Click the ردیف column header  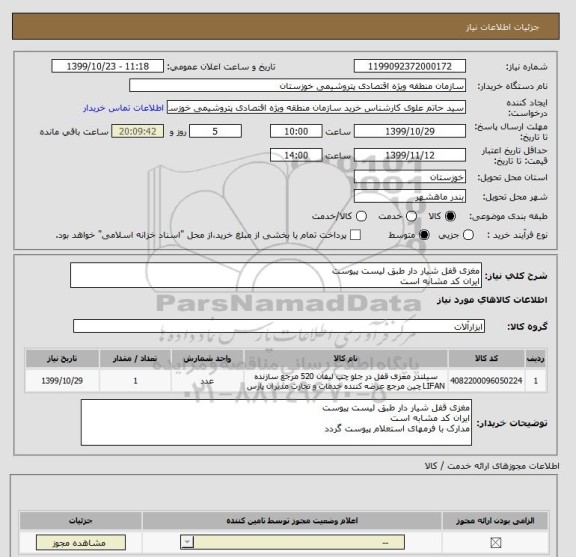[536, 359]
